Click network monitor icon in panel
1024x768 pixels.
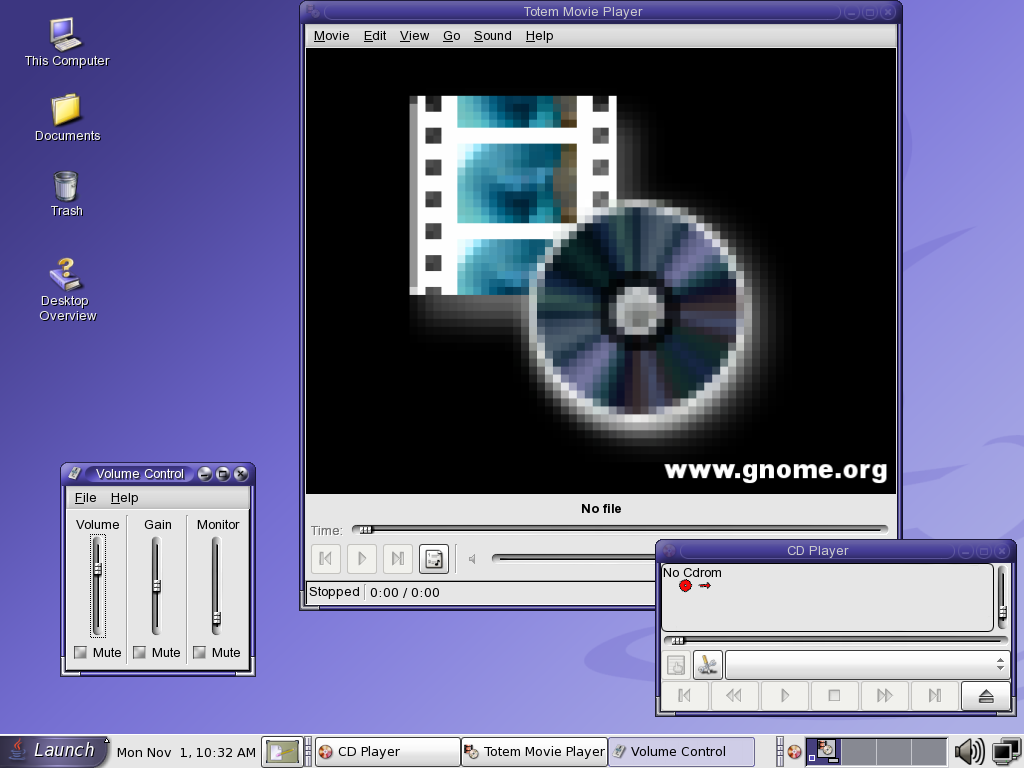click(1006, 752)
